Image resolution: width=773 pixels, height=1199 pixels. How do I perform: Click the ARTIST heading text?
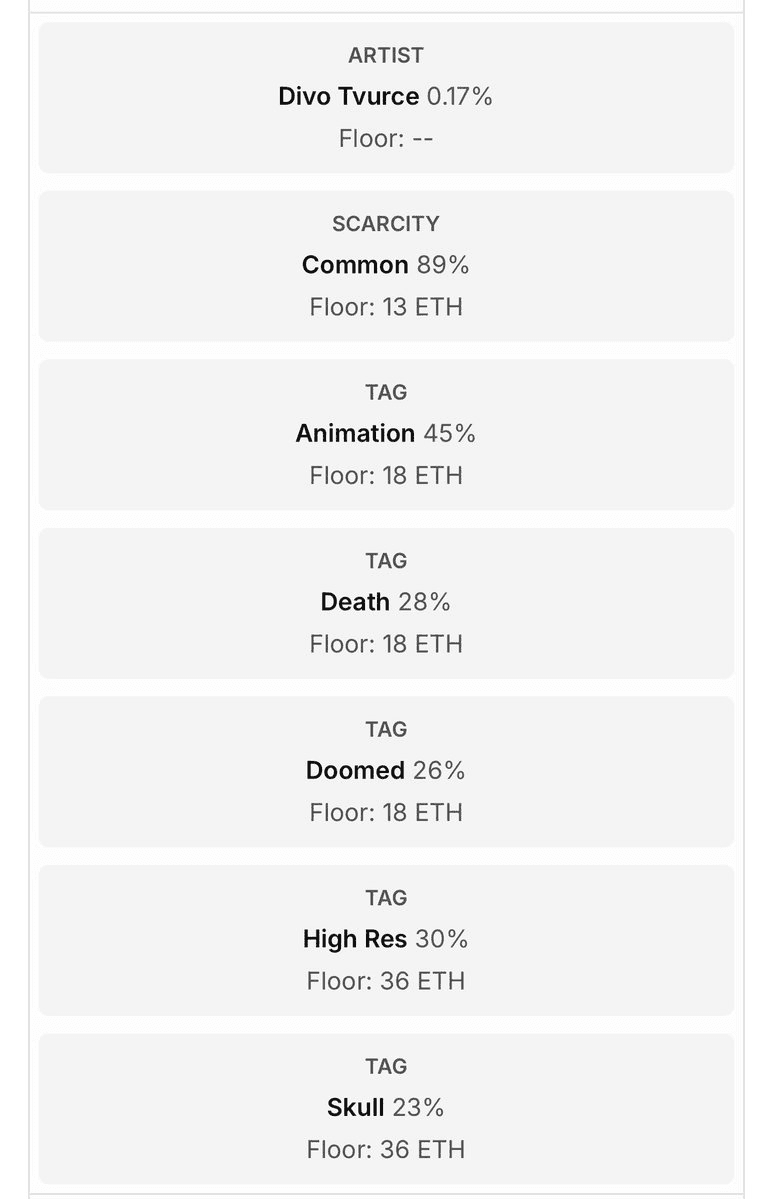click(386, 55)
